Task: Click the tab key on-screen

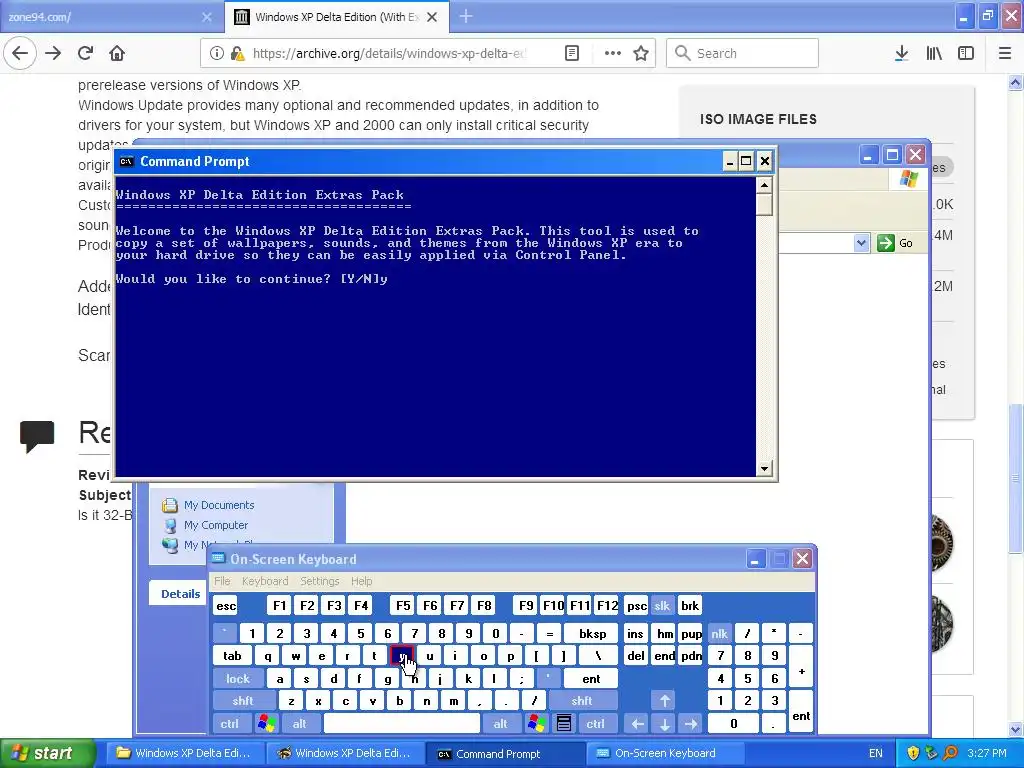Action: click(x=232, y=656)
